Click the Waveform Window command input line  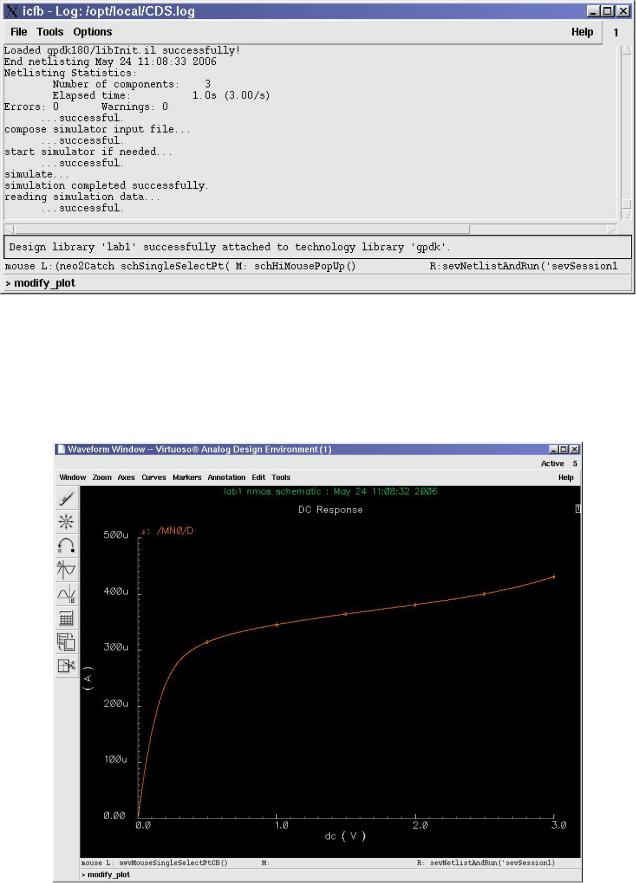[x=330, y=875]
